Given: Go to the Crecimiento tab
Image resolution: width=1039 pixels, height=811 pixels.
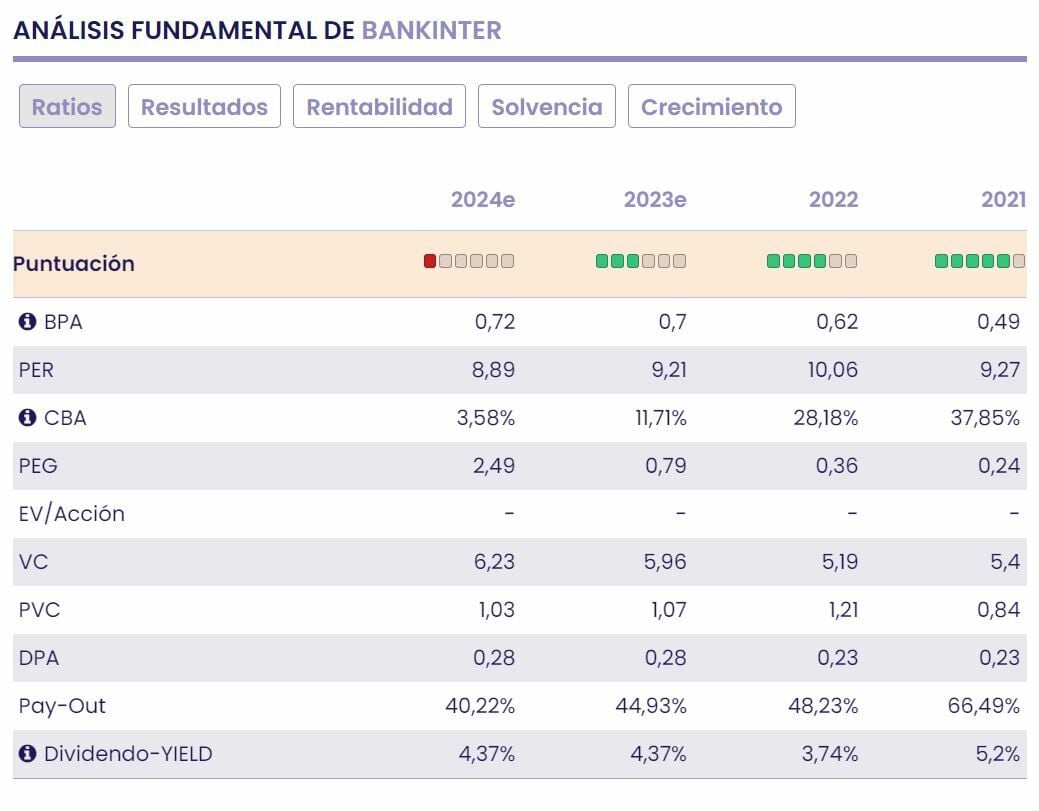Looking at the screenshot, I should (711, 107).
